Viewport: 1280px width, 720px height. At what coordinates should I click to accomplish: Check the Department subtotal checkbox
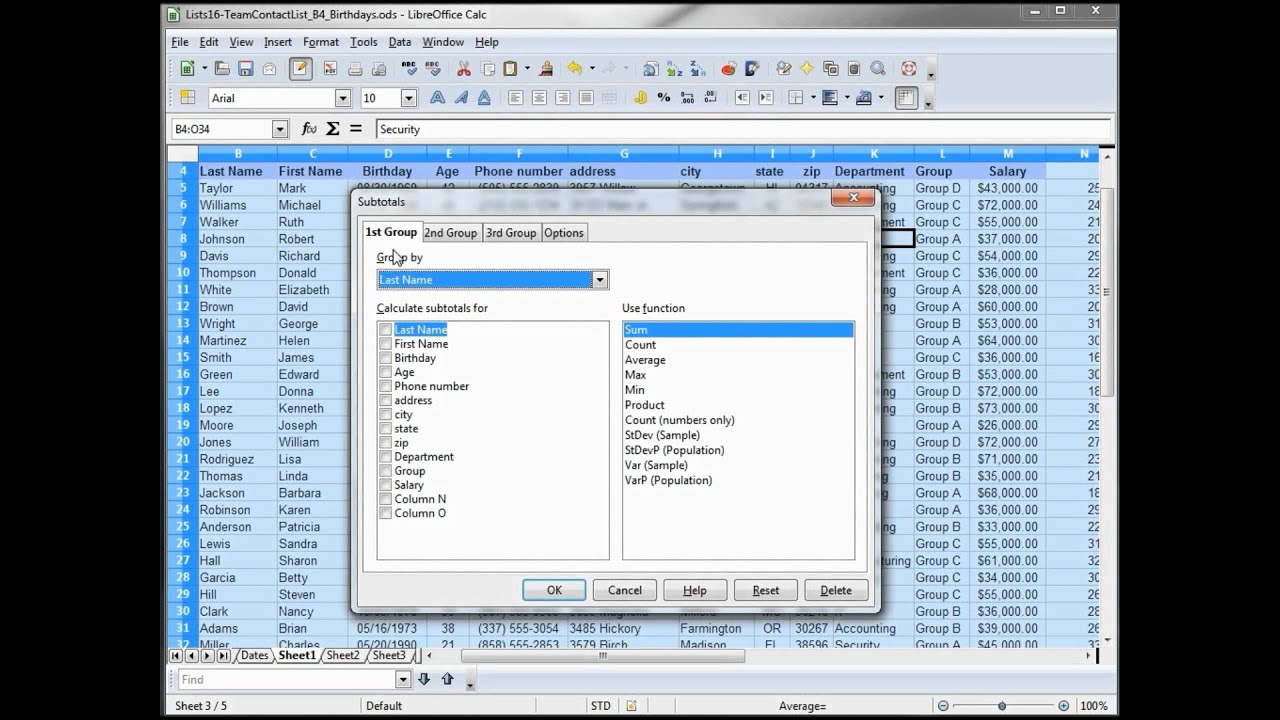tap(386, 457)
